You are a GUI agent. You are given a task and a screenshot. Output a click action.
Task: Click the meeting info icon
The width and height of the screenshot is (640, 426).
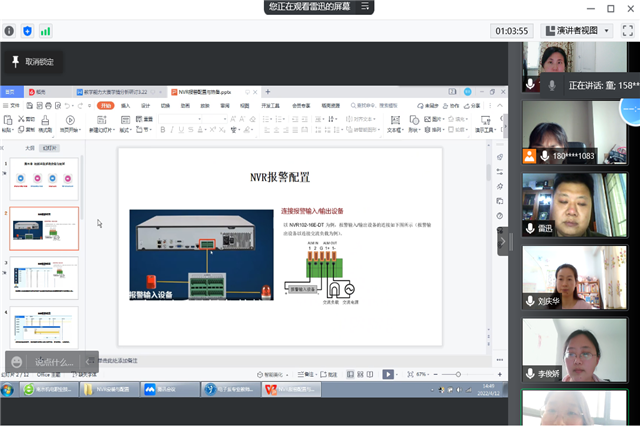point(9,31)
